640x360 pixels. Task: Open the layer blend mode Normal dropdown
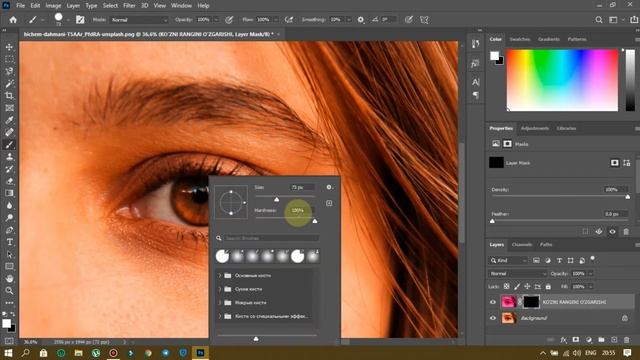pyautogui.click(x=517, y=273)
